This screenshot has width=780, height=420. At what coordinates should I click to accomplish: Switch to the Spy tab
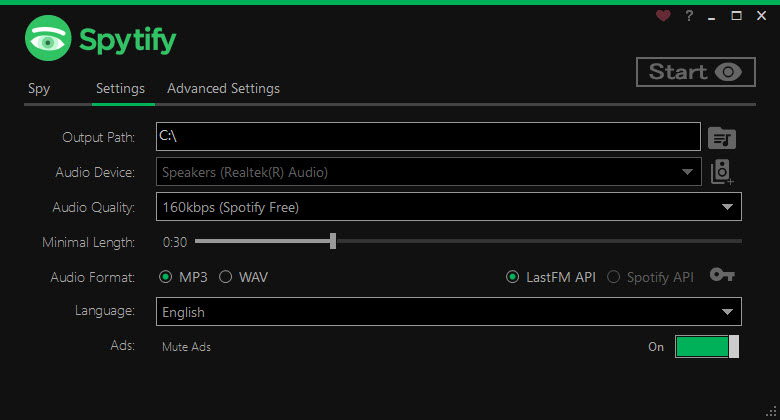(39, 89)
